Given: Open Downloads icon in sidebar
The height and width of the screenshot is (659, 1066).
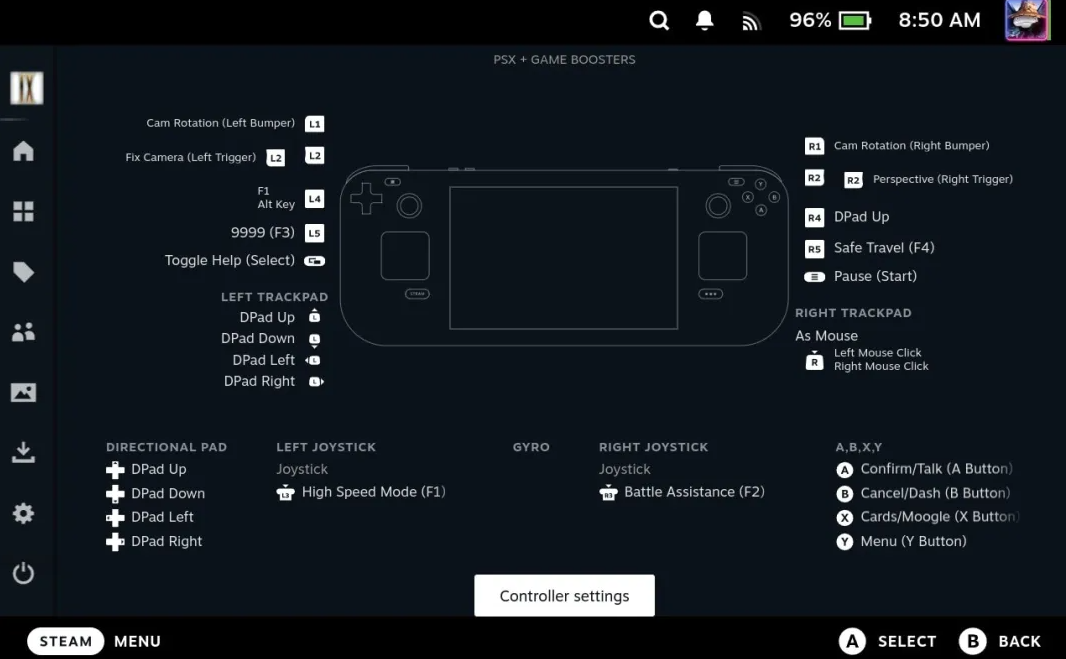Looking at the screenshot, I should coord(23,452).
